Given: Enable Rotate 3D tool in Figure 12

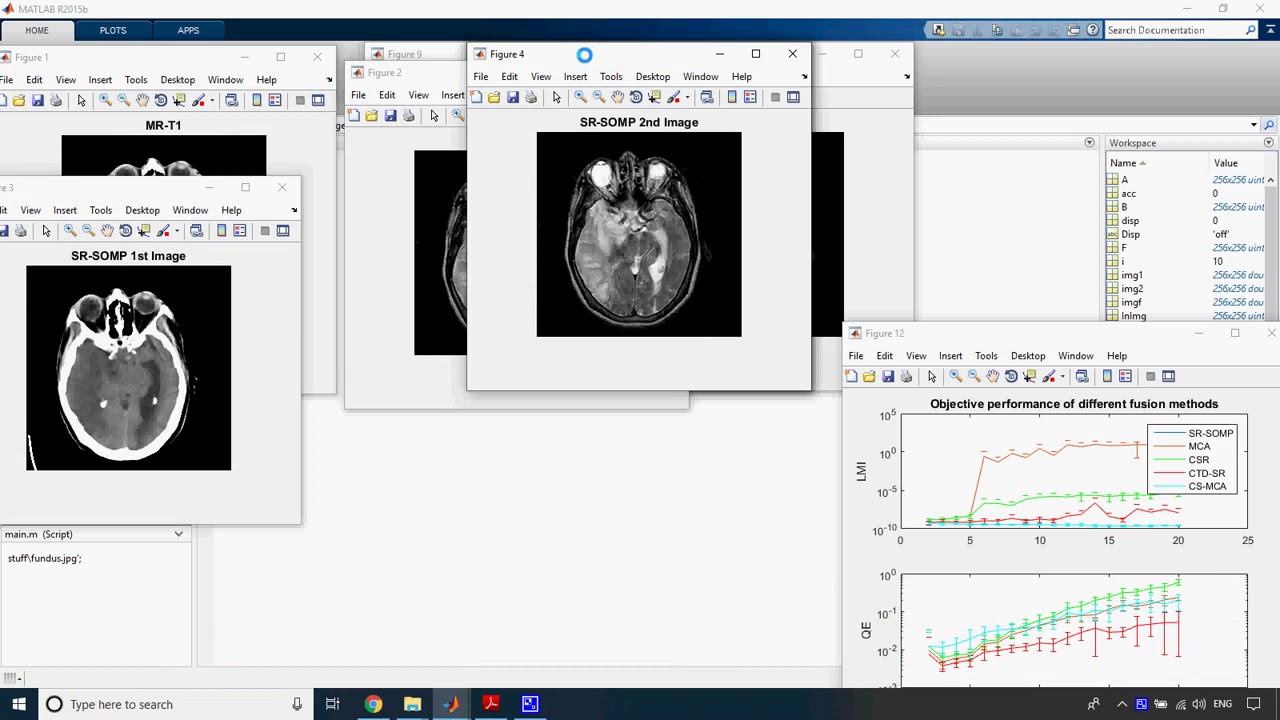Looking at the screenshot, I should pos(1011,376).
